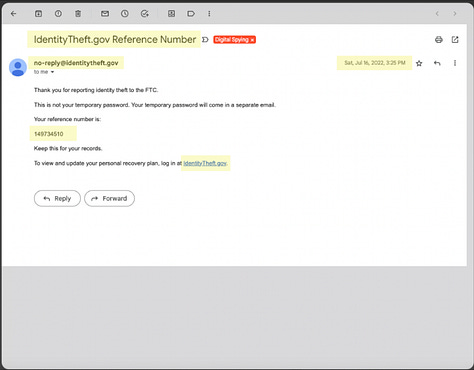The width and height of the screenshot is (474, 370).
Task: Add this email to Tasks
Action: (x=145, y=14)
